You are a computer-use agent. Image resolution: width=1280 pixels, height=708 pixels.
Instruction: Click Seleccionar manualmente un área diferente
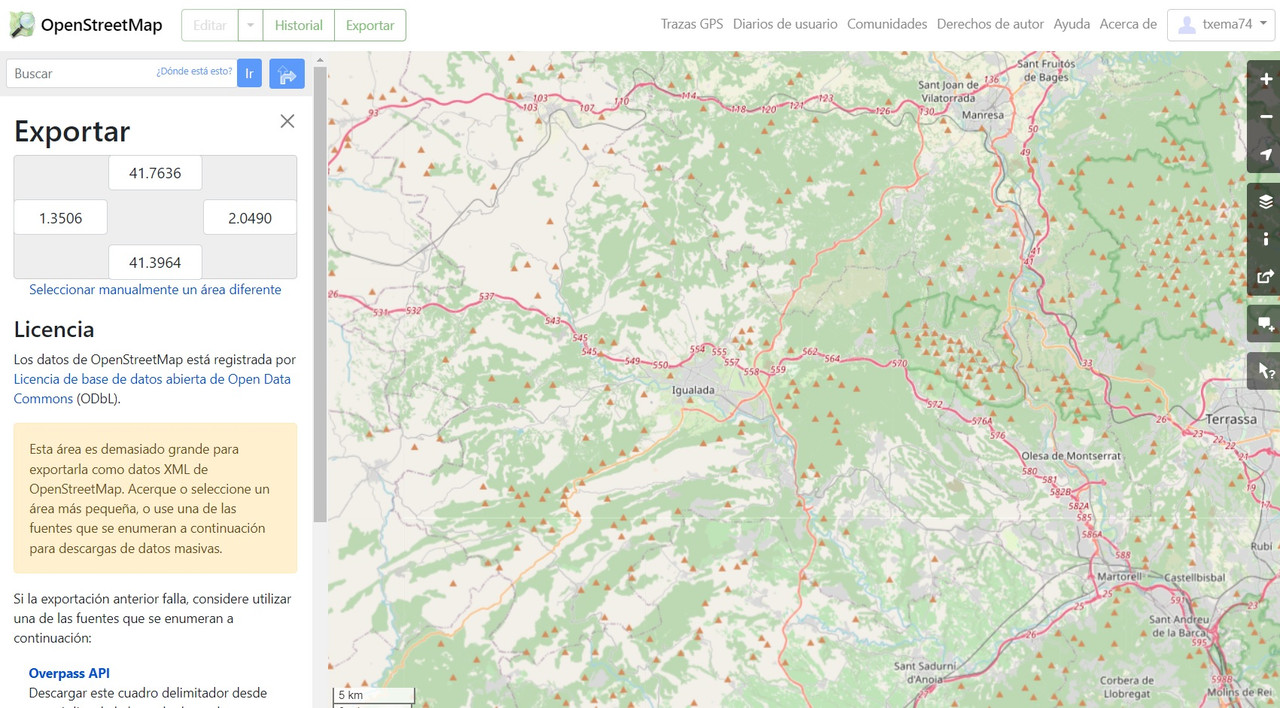(x=155, y=290)
